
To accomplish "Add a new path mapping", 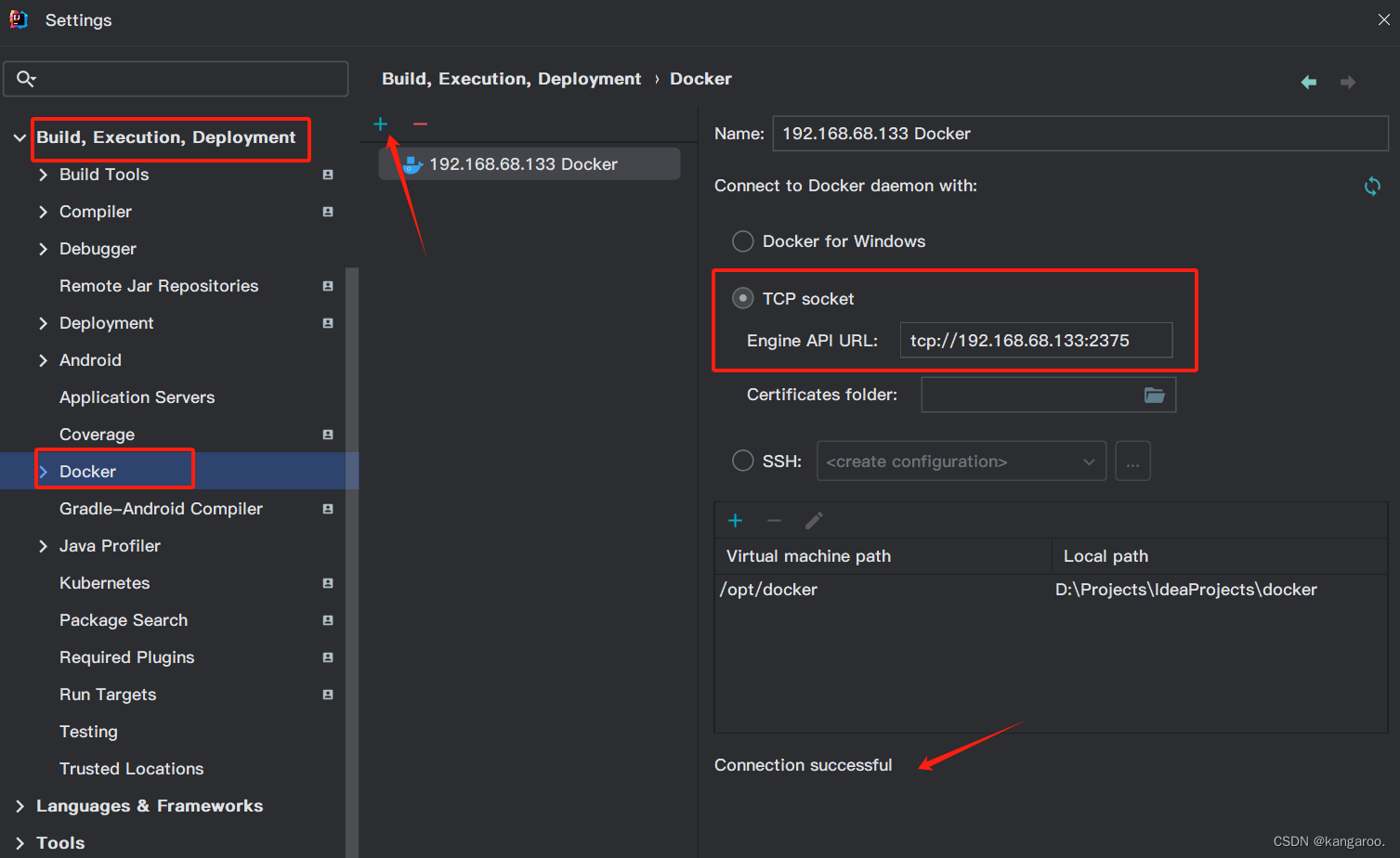I will click(x=735, y=520).
